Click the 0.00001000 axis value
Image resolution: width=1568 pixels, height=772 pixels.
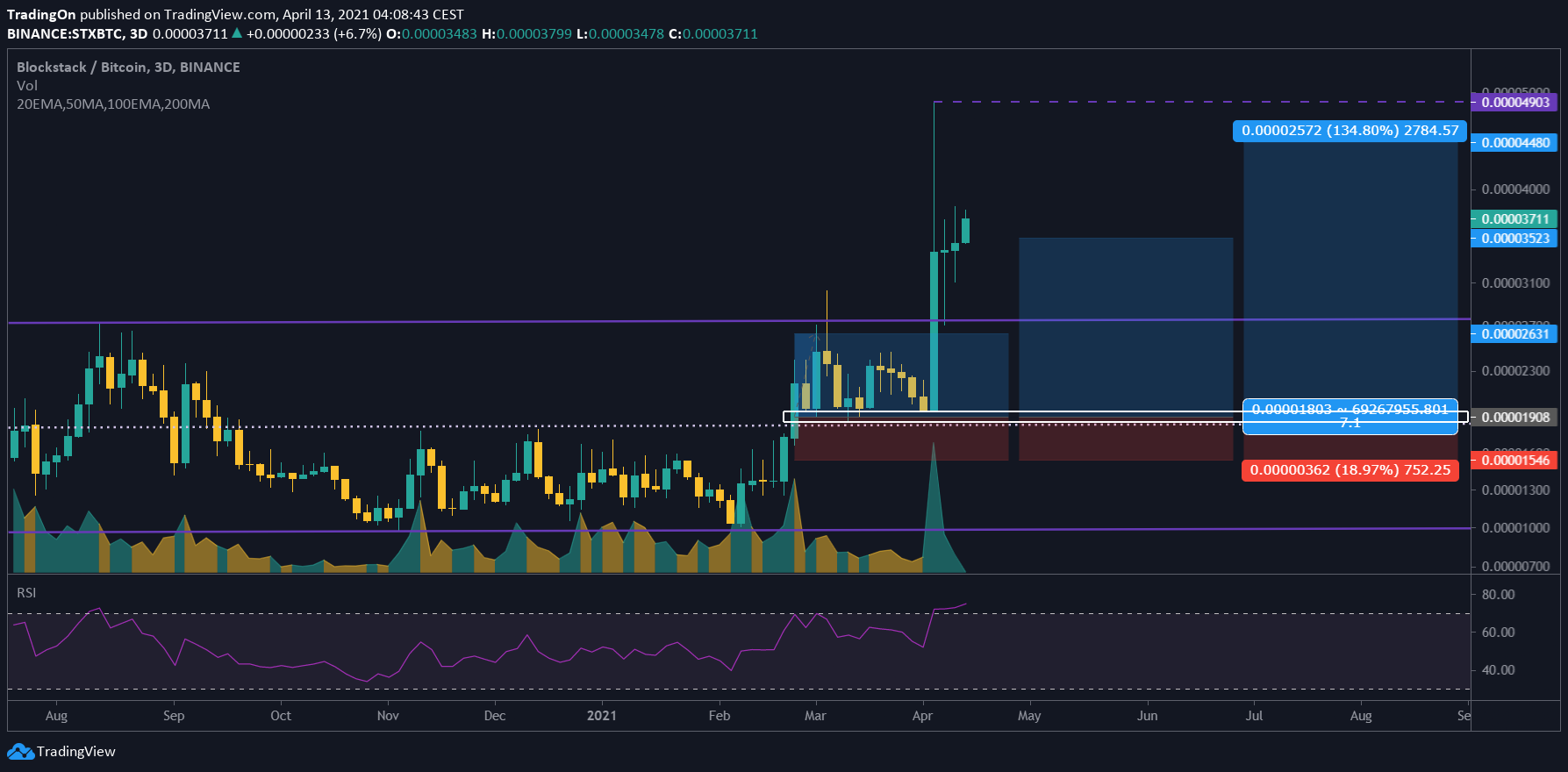(x=1515, y=528)
